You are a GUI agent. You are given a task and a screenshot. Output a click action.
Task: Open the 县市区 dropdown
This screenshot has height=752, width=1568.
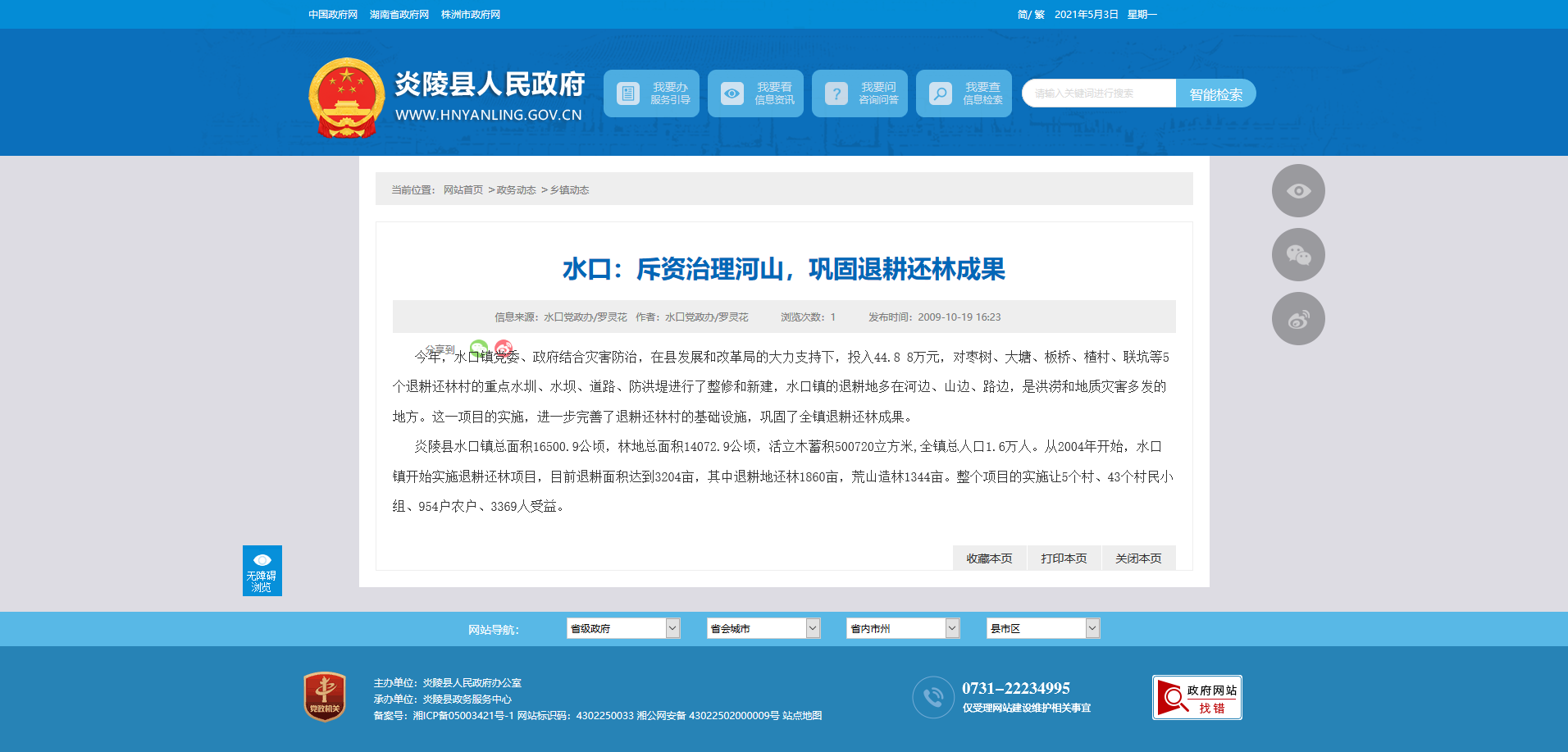pos(1042,629)
